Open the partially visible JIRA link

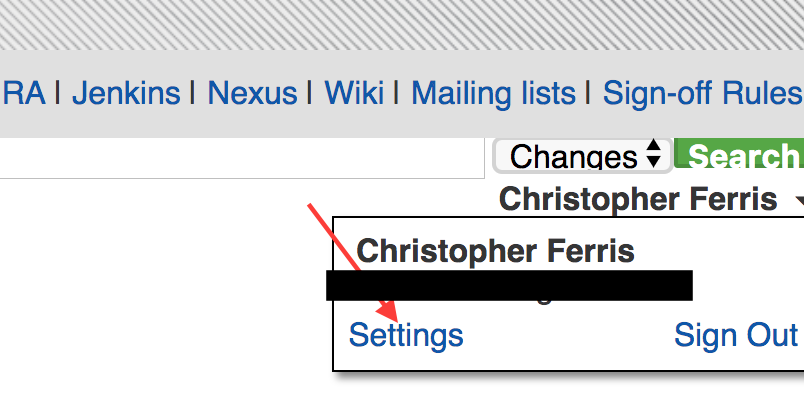[23, 93]
